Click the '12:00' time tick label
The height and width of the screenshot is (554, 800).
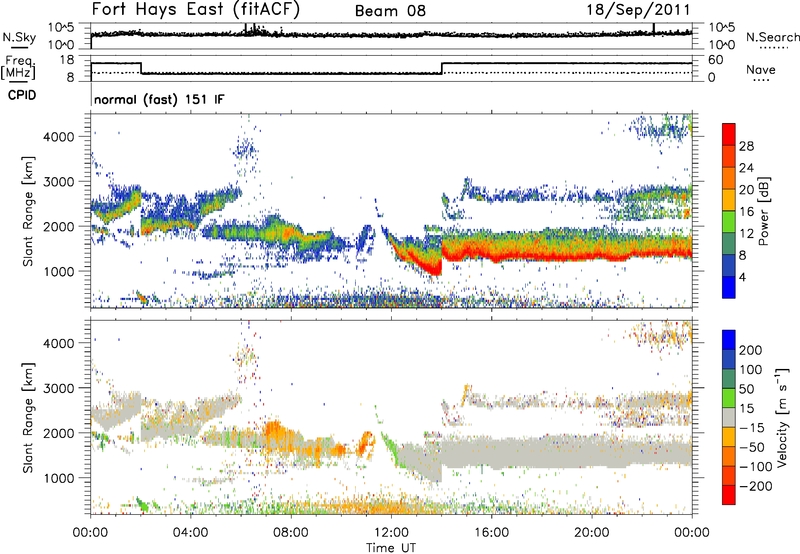pos(391,533)
